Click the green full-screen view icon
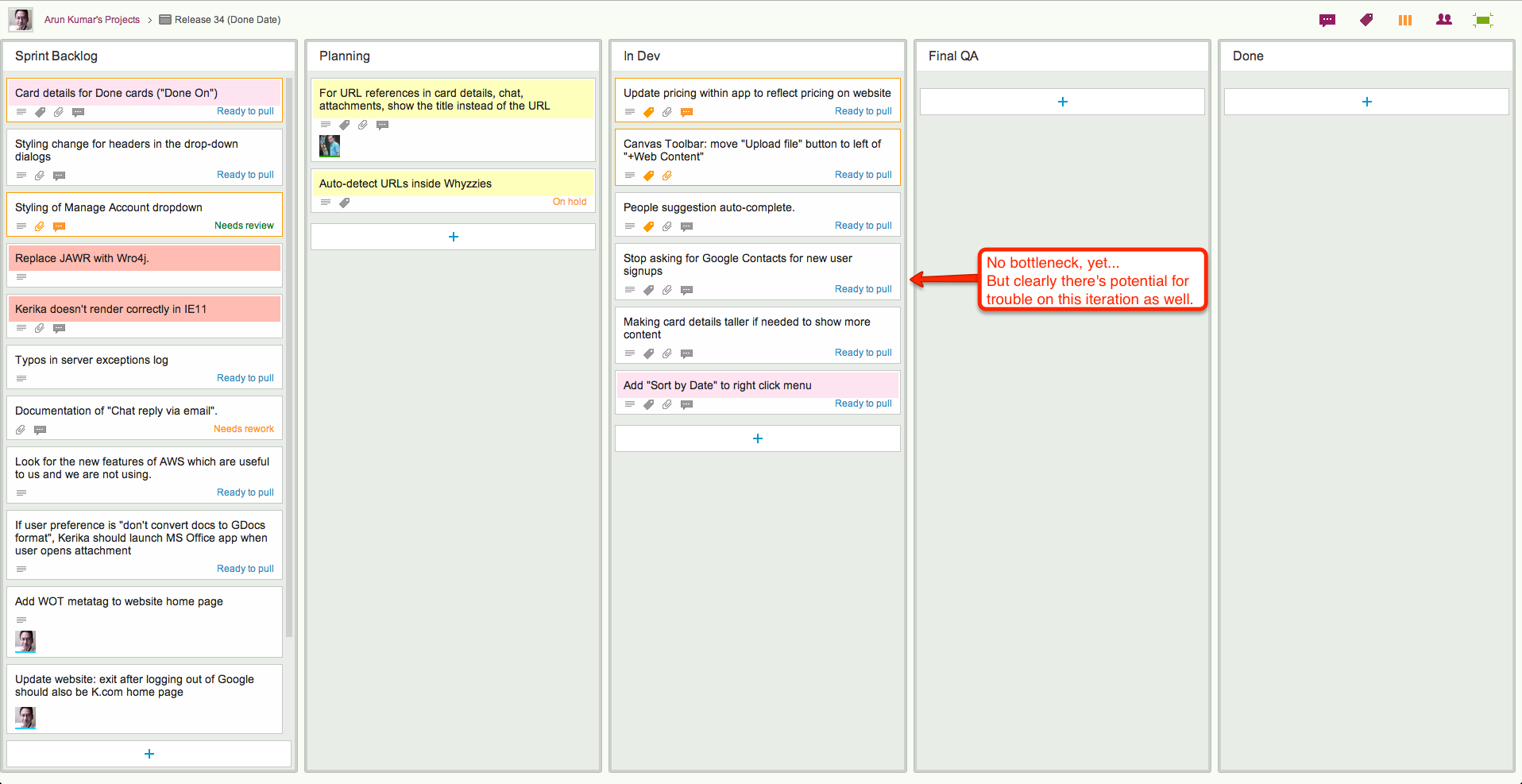Image resolution: width=1522 pixels, height=784 pixels. pyautogui.click(x=1483, y=20)
